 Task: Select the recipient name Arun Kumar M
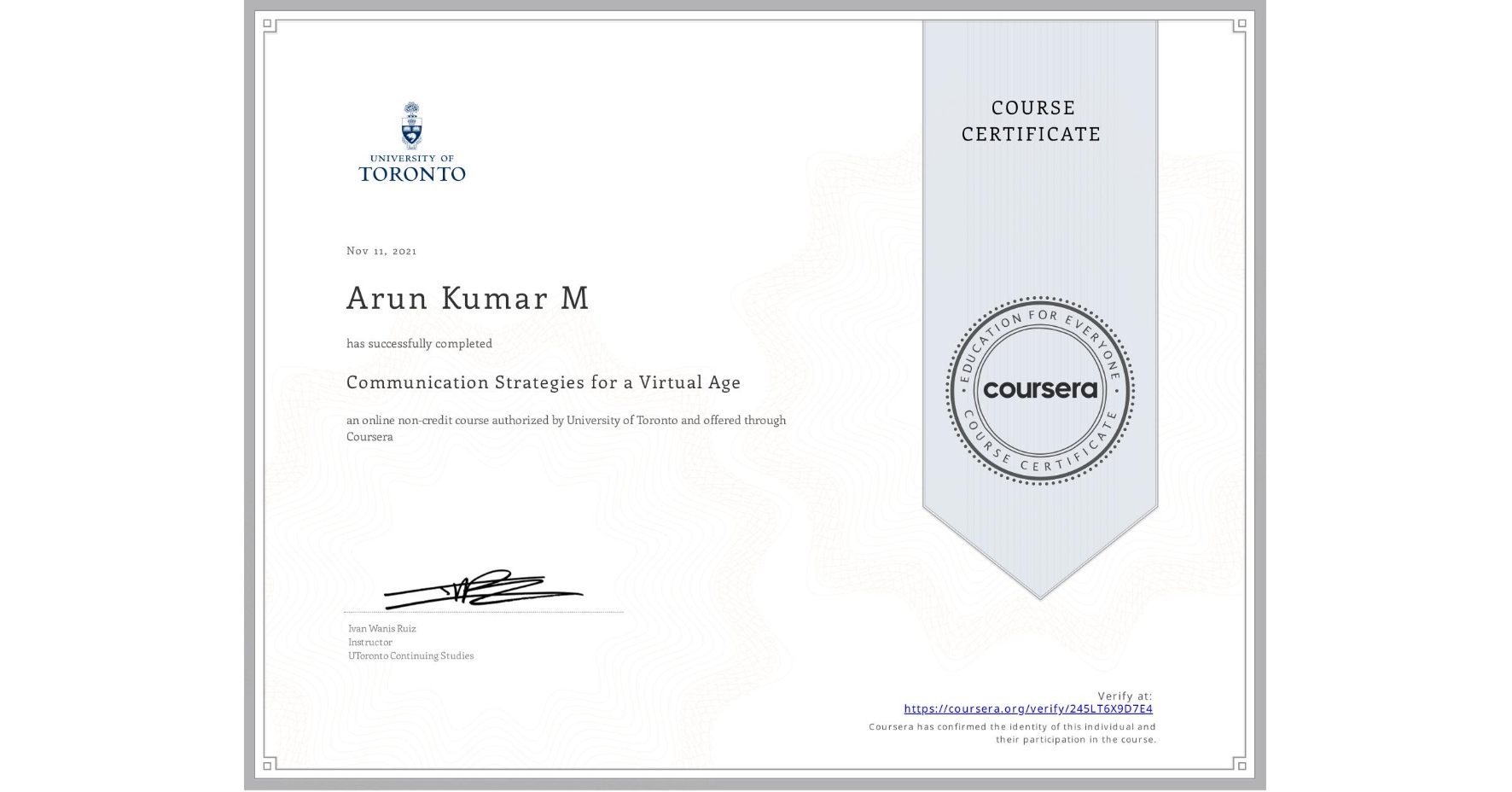tap(468, 298)
